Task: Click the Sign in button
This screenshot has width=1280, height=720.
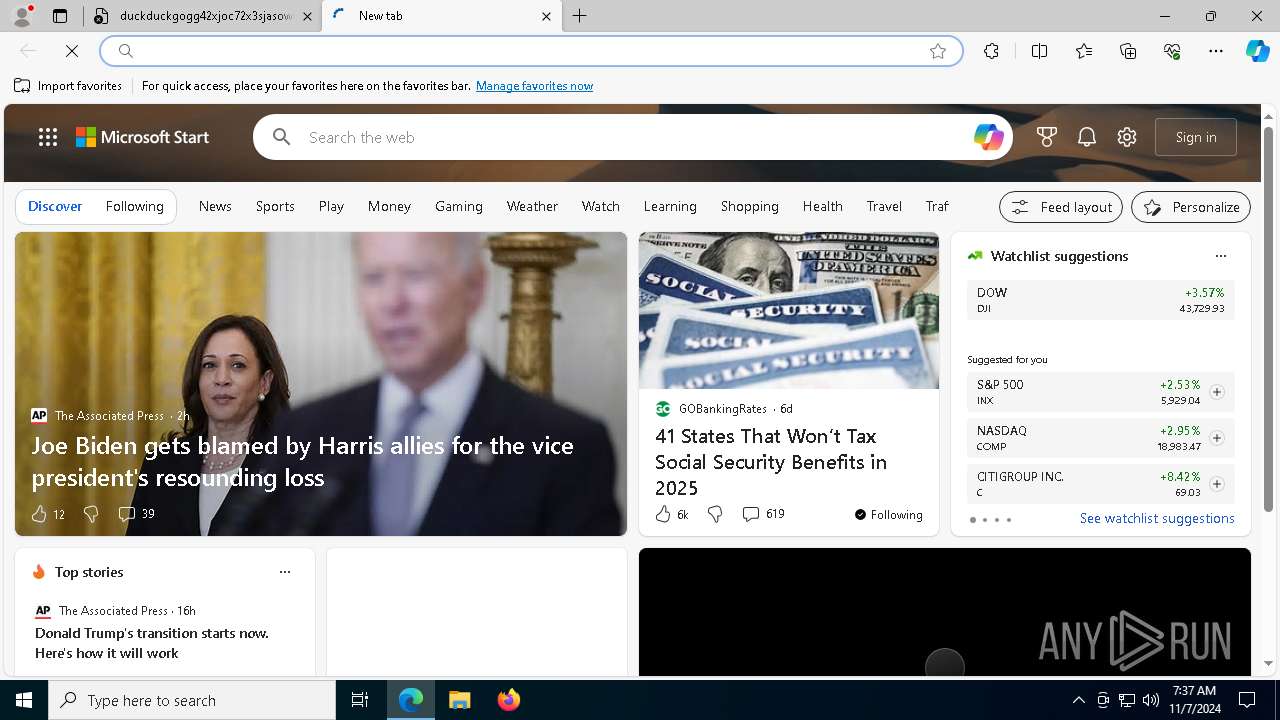Action: click(1196, 137)
